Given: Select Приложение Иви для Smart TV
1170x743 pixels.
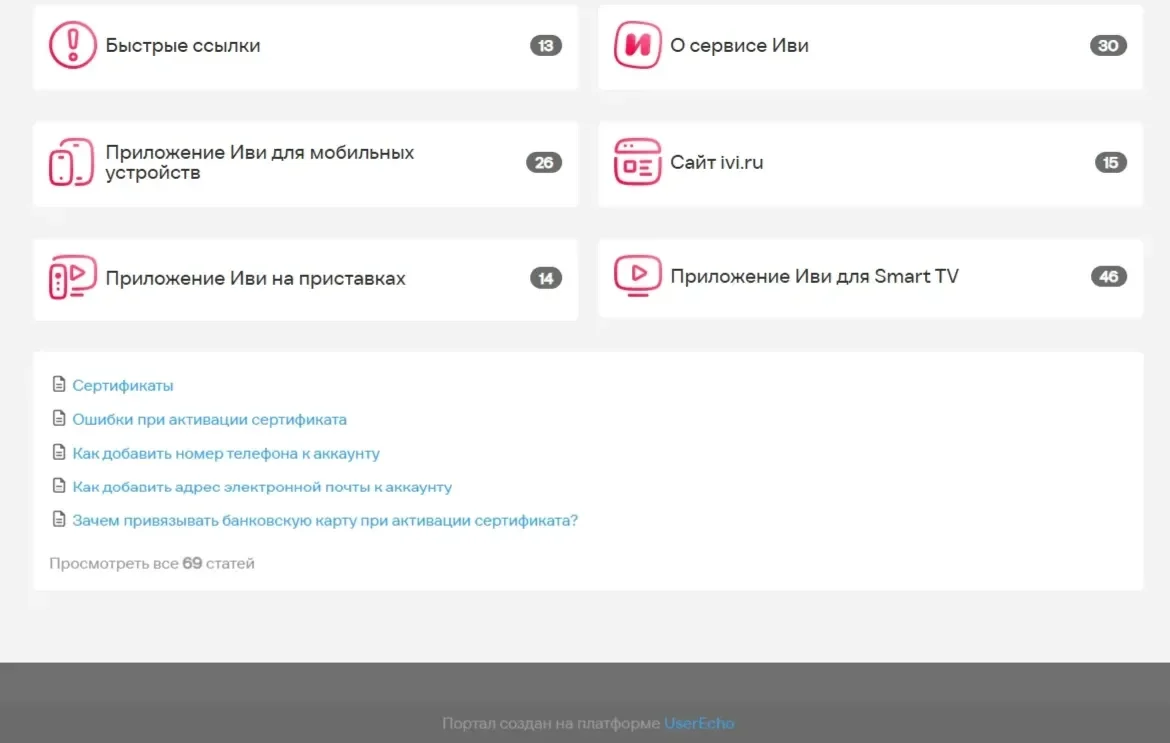Looking at the screenshot, I should pos(814,276).
